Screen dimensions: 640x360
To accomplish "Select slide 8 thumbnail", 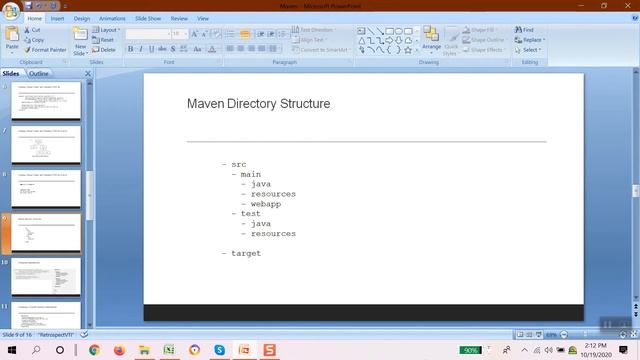I will click(x=46, y=189).
